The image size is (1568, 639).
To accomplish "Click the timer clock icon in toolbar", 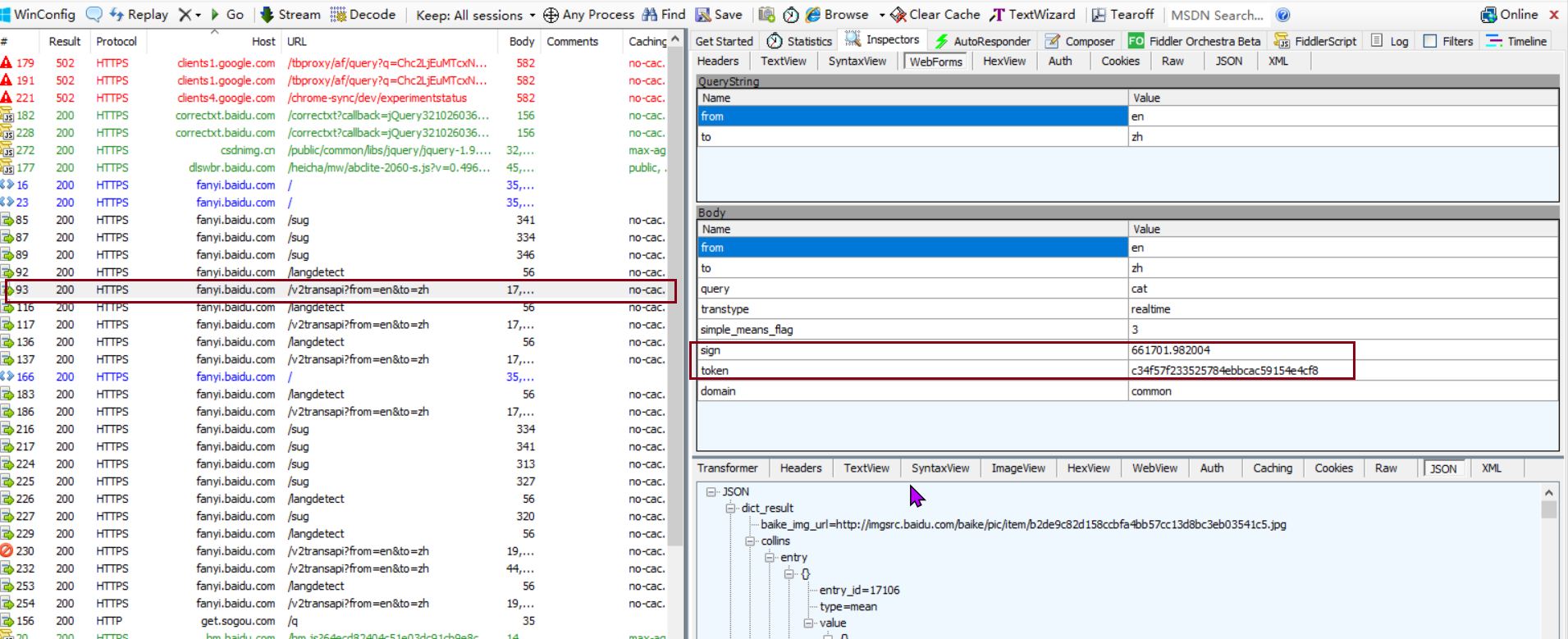I will point(791,15).
